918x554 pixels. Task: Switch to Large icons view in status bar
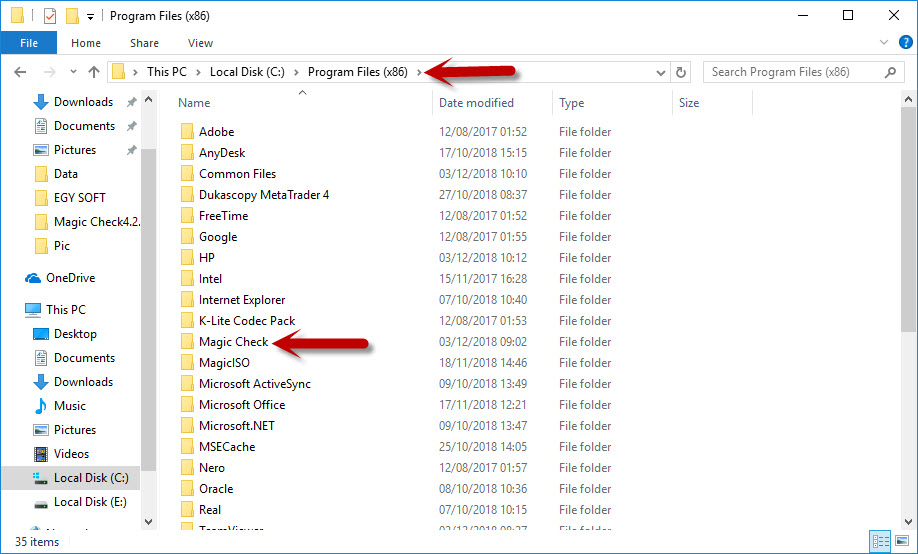[902, 542]
